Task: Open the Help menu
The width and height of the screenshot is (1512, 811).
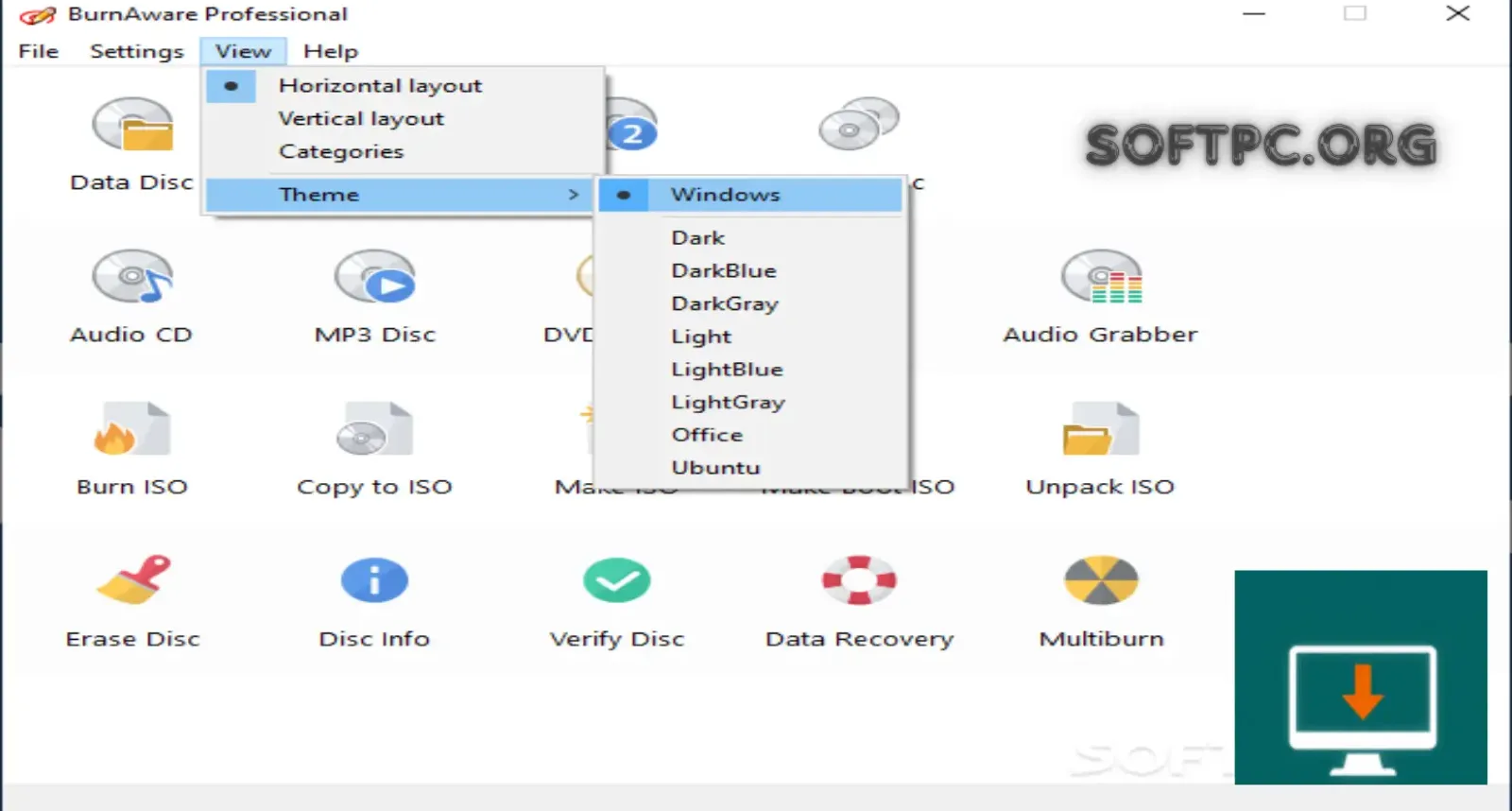Action: point(331,51)
